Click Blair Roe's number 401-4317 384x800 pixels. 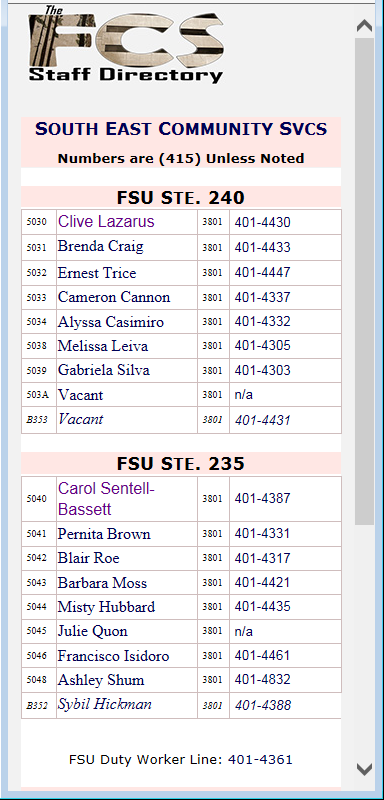coord(262,558)
